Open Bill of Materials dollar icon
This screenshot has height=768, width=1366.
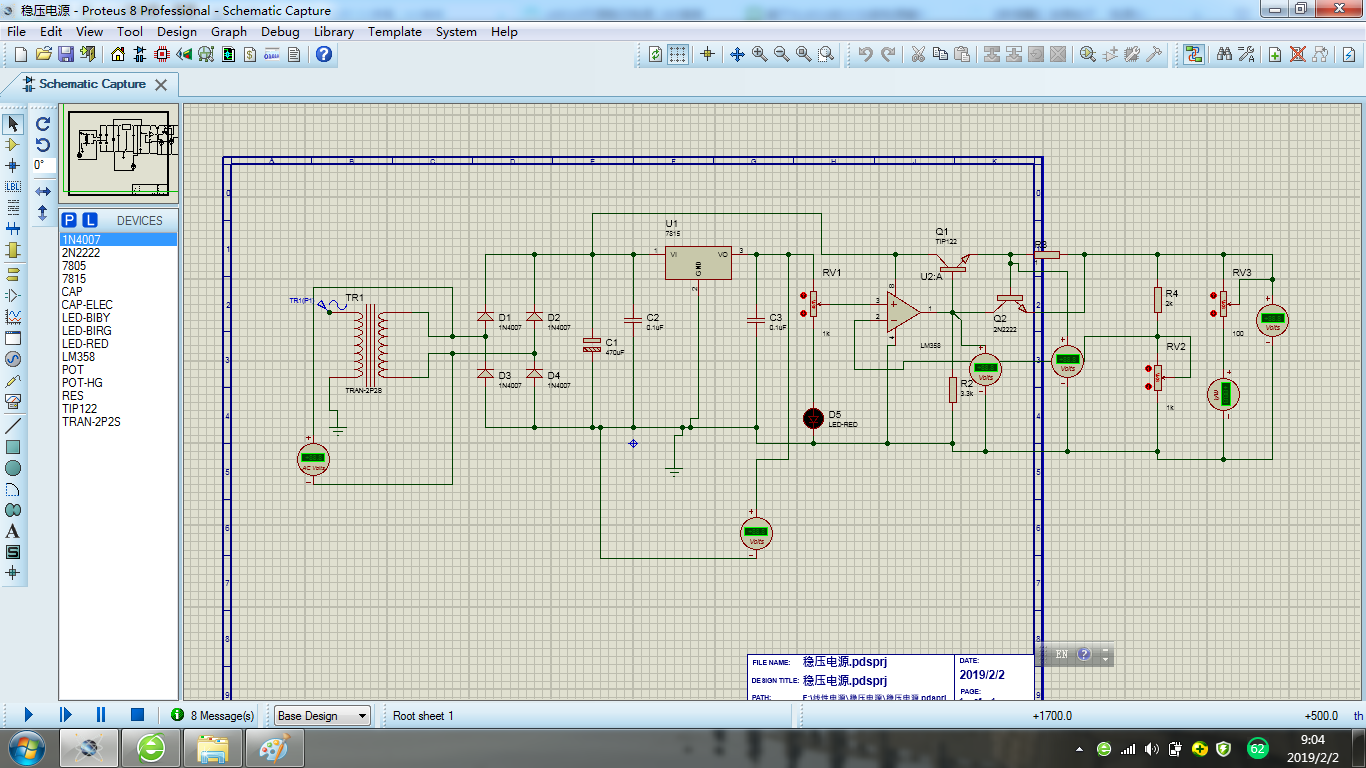tap(248, 54)
